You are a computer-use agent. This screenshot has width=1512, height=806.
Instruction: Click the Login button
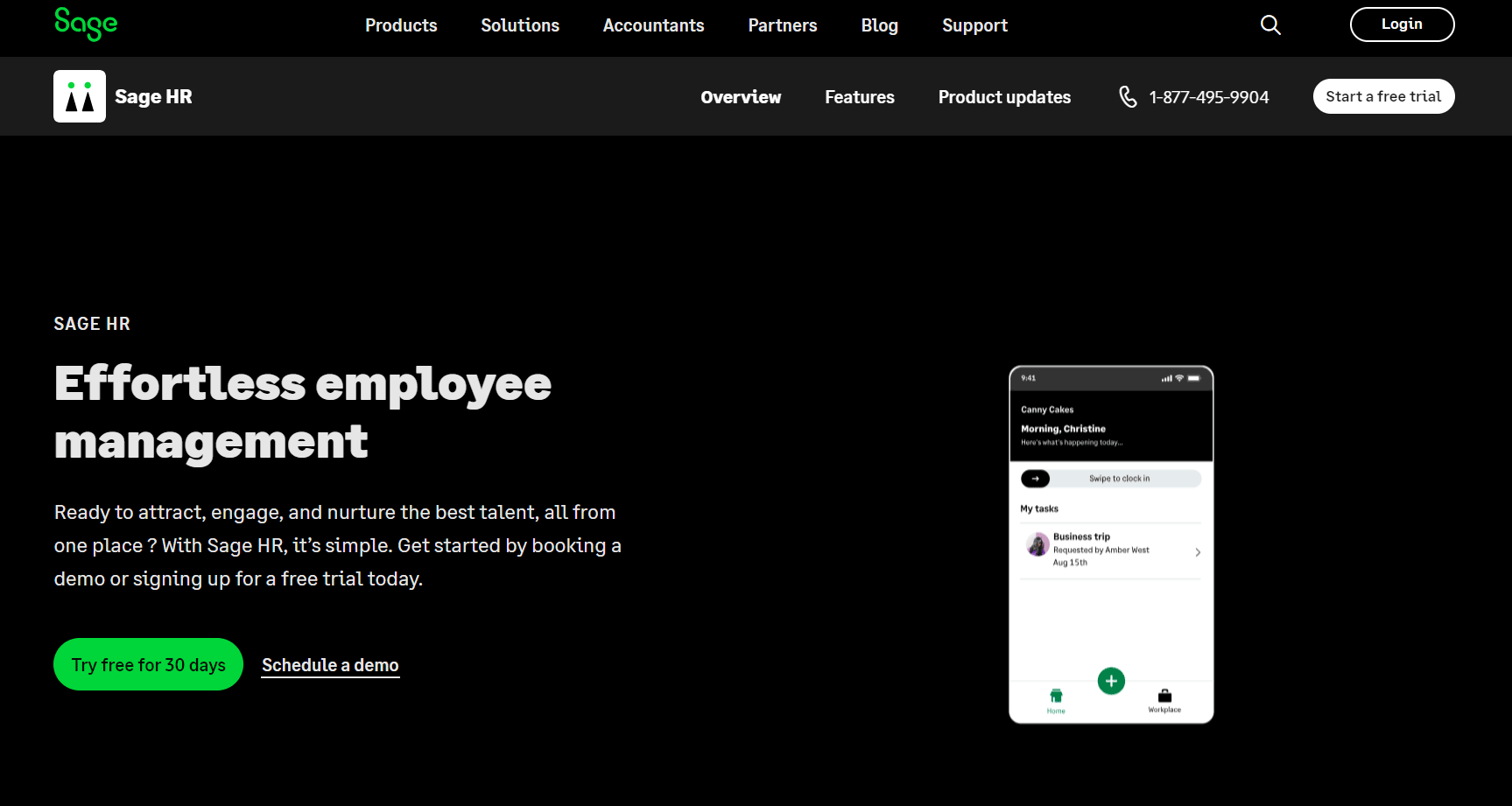(x=1402, y=25)
